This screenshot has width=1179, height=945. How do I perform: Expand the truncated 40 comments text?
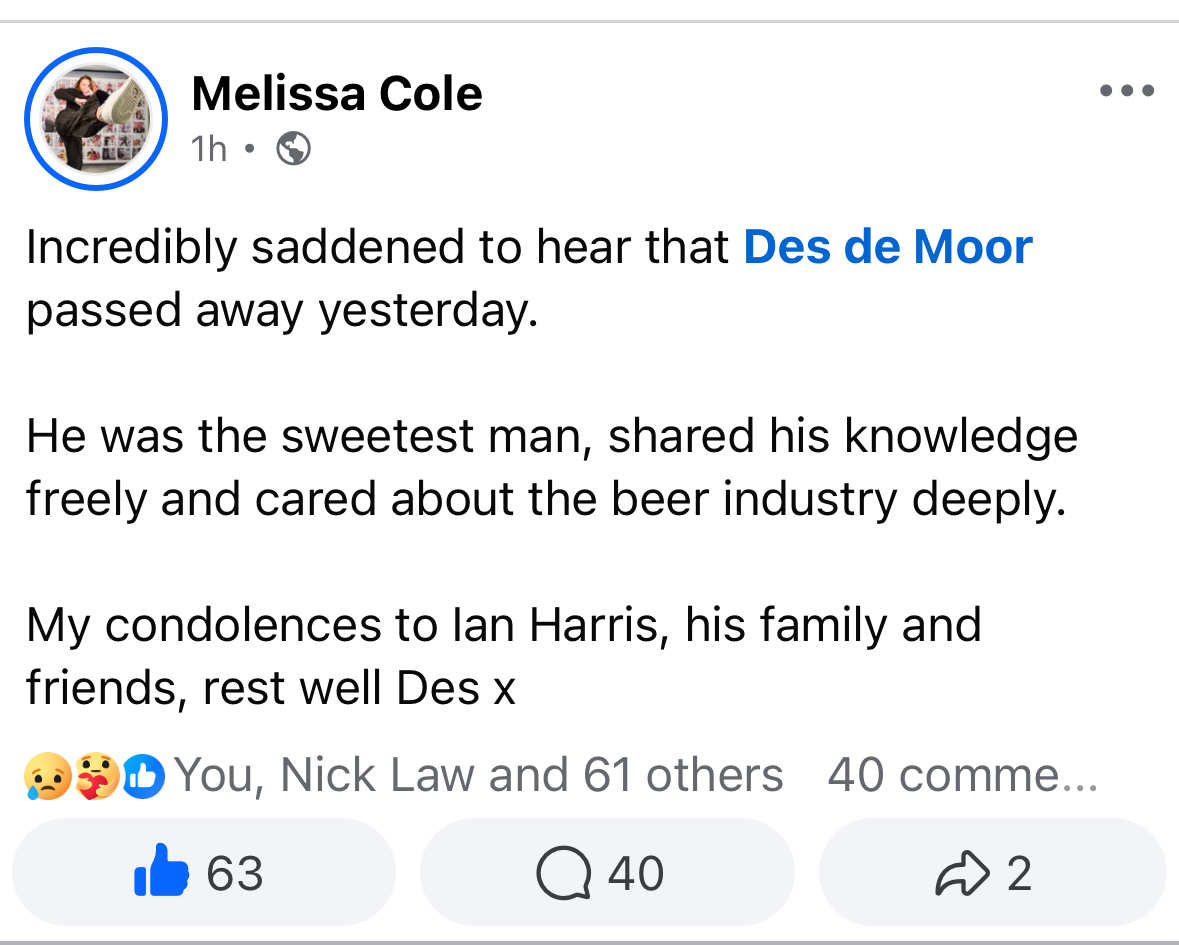pos(962,776)
